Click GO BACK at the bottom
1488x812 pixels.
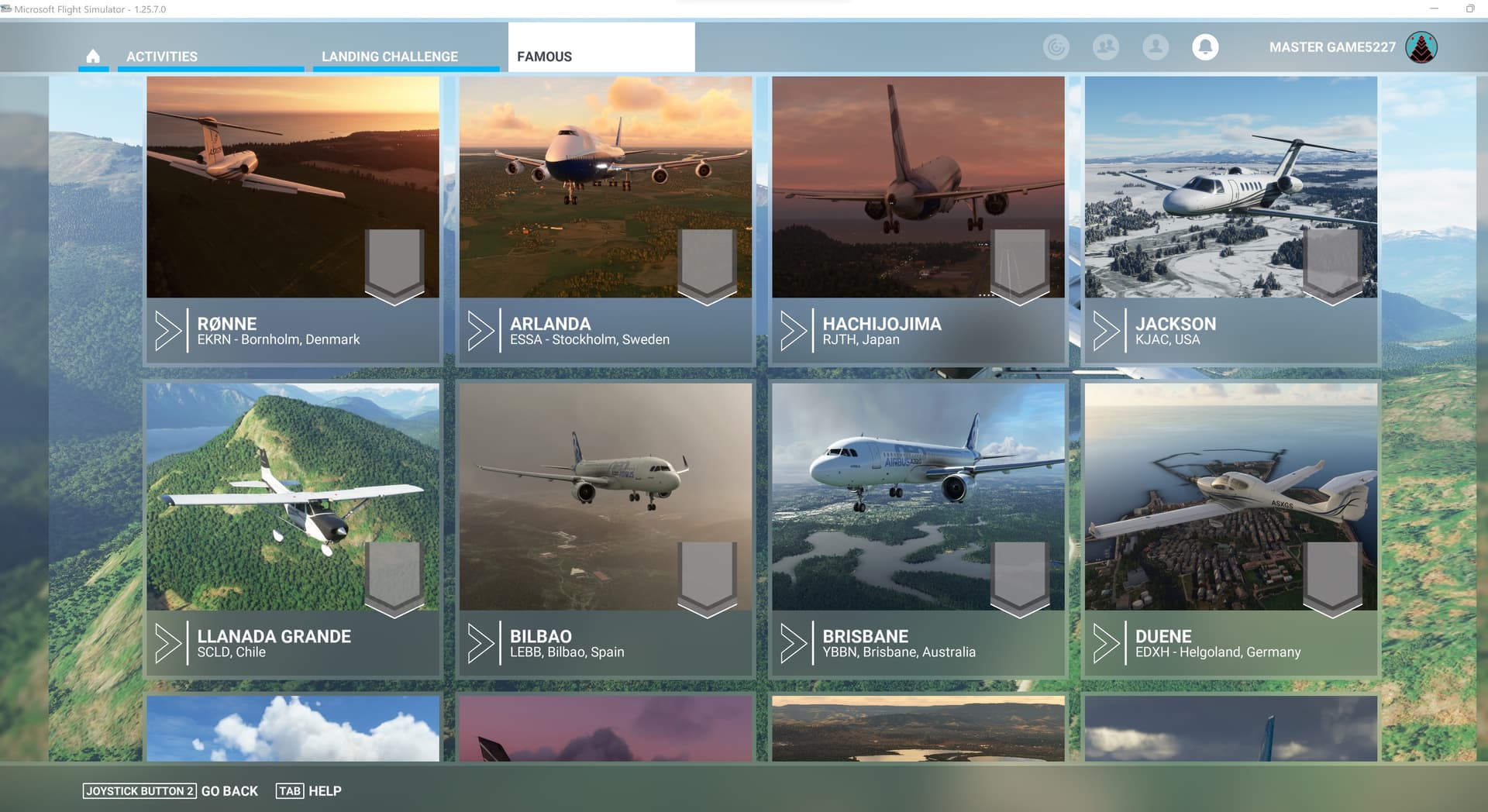[x=229, y=791]
